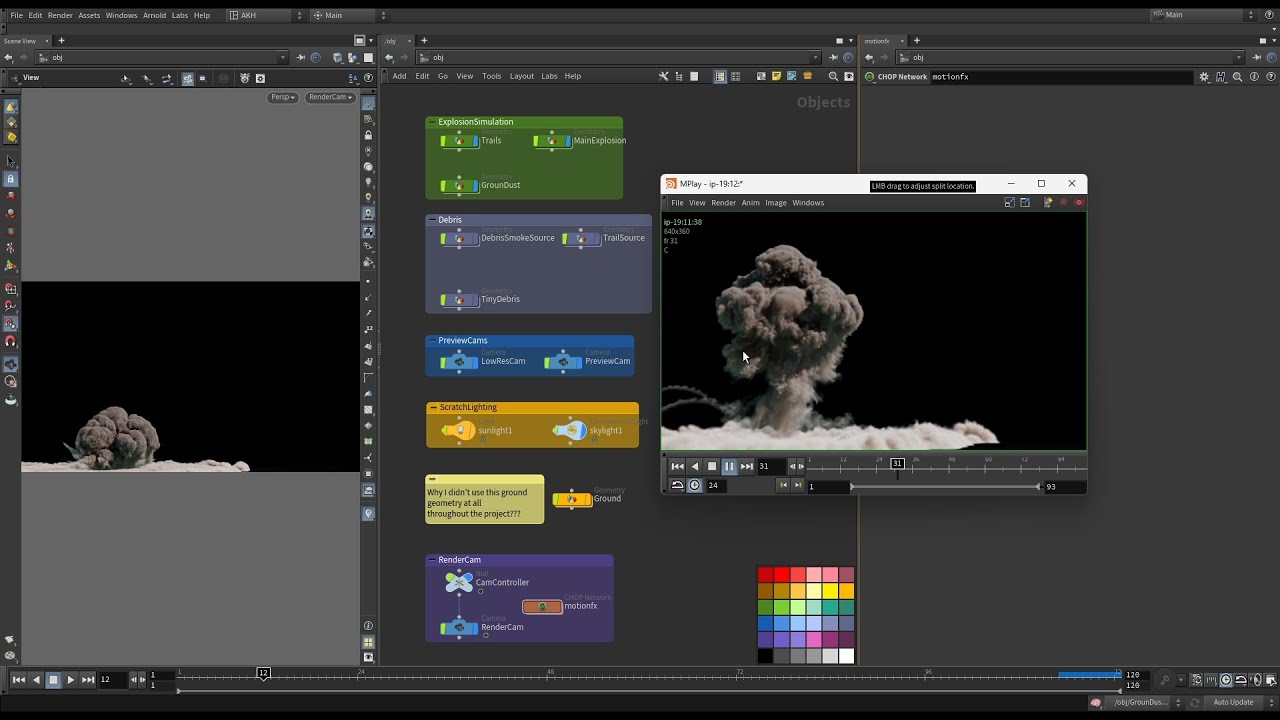This screenshot has height=720, width=1280.
Task: Collapse the ExplosionSimulation network box
Action: 432,122
